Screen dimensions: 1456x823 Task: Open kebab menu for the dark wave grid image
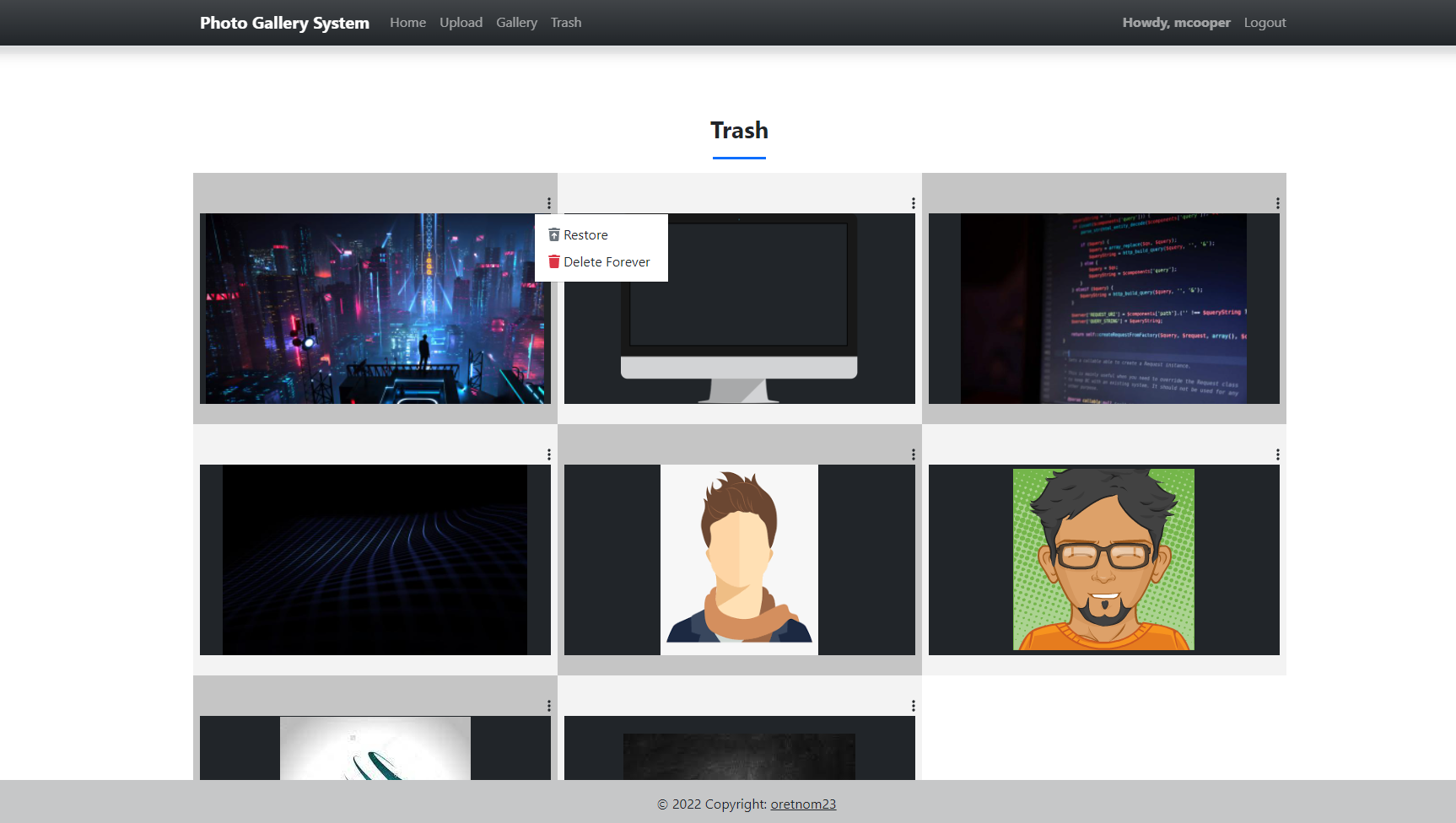[x=548, y=455]
